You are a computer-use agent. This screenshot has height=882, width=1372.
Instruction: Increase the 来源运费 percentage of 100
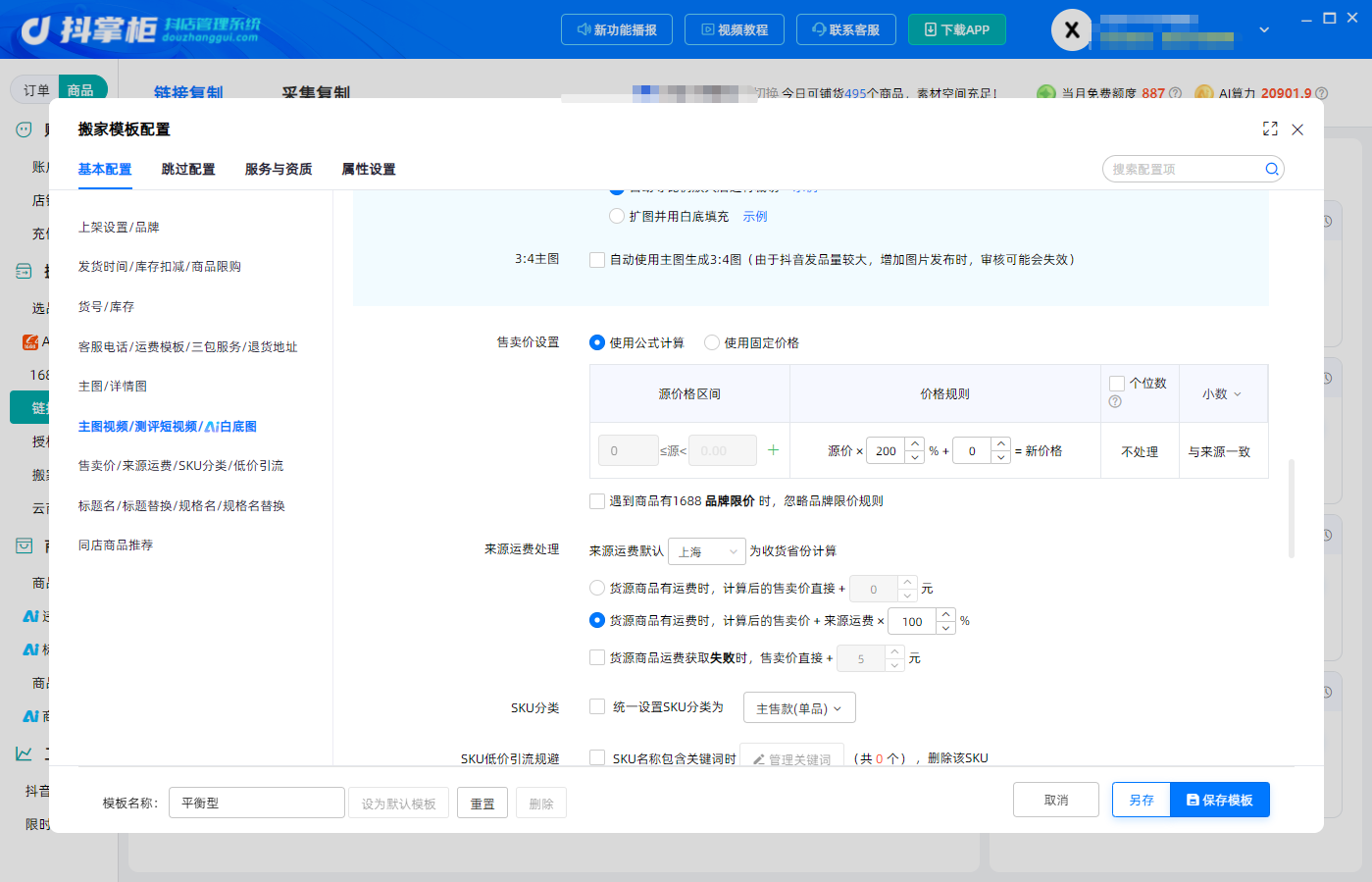[x=945, y=614]
